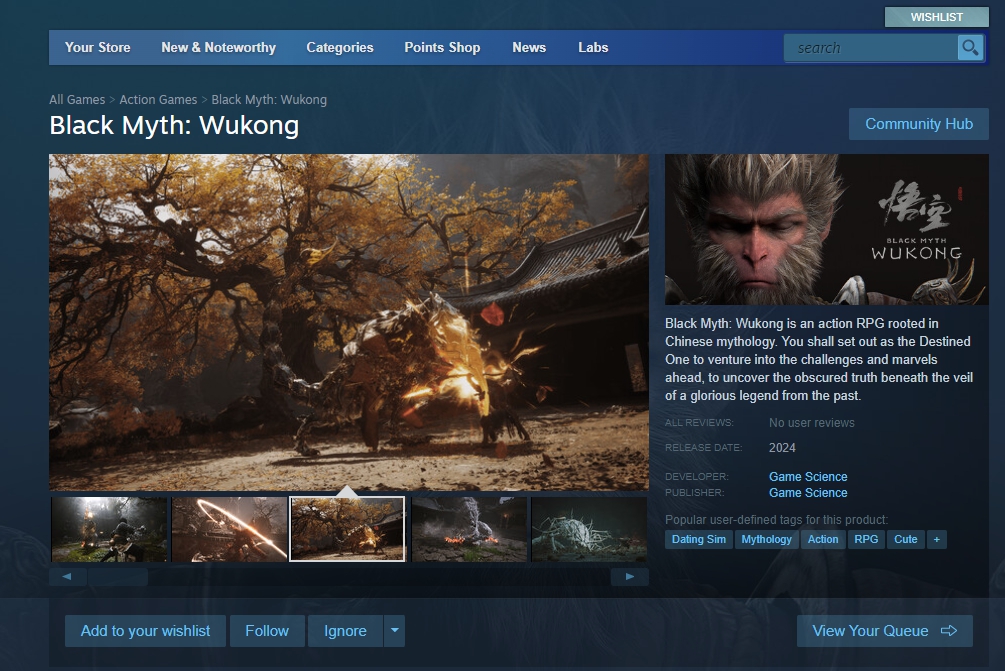Viewport: 1005px width, 671px height.
Task: Type in the store search field
Action: click(x=870, y=48)
